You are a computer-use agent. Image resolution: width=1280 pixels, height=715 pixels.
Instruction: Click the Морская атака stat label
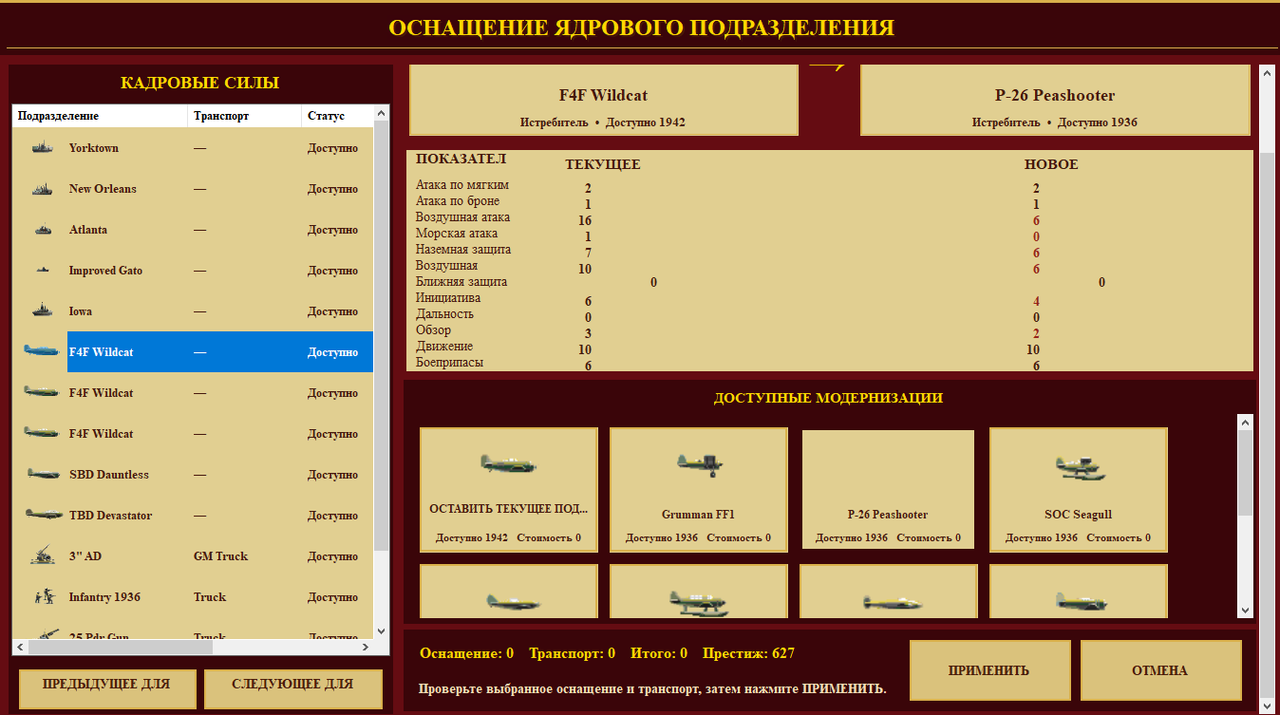click(x=457, y=233)
